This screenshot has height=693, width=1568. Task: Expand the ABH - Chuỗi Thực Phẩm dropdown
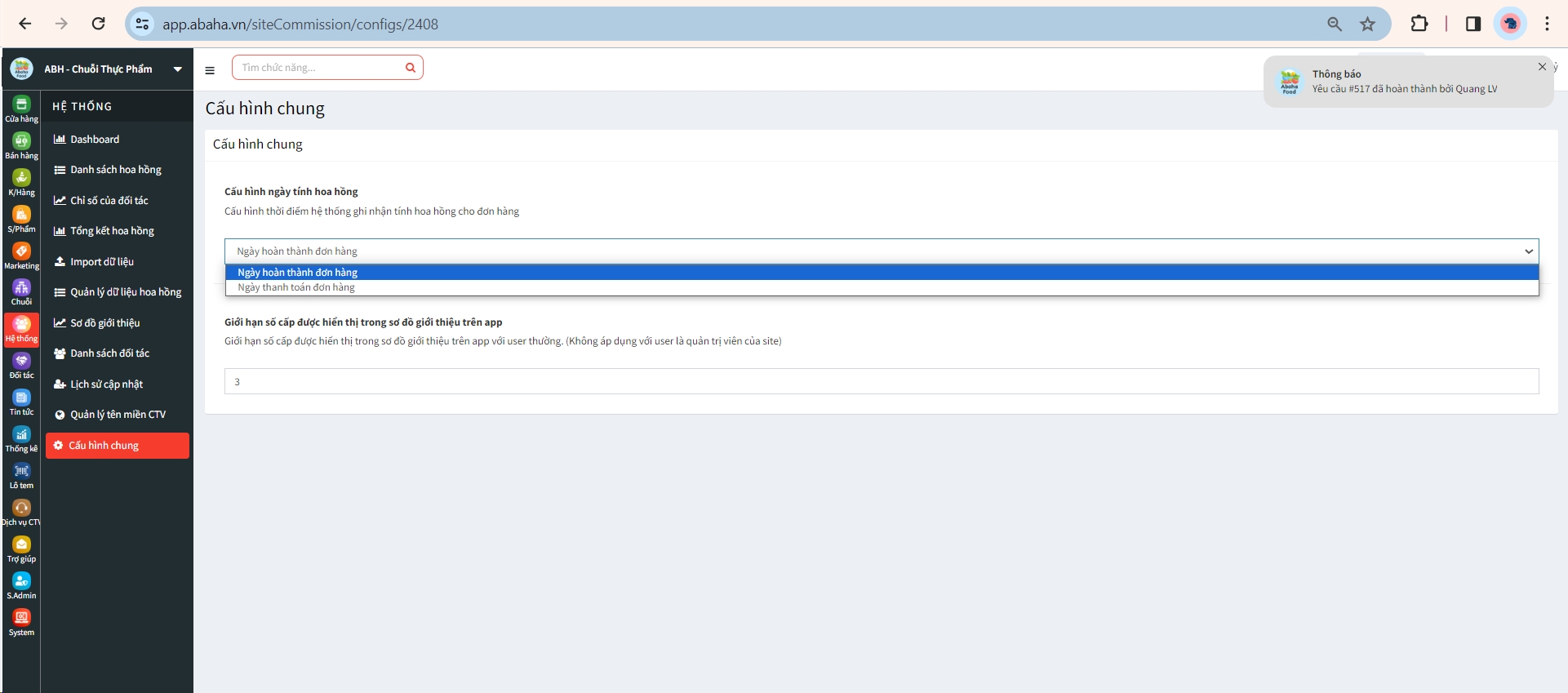[x=177, y=69]
